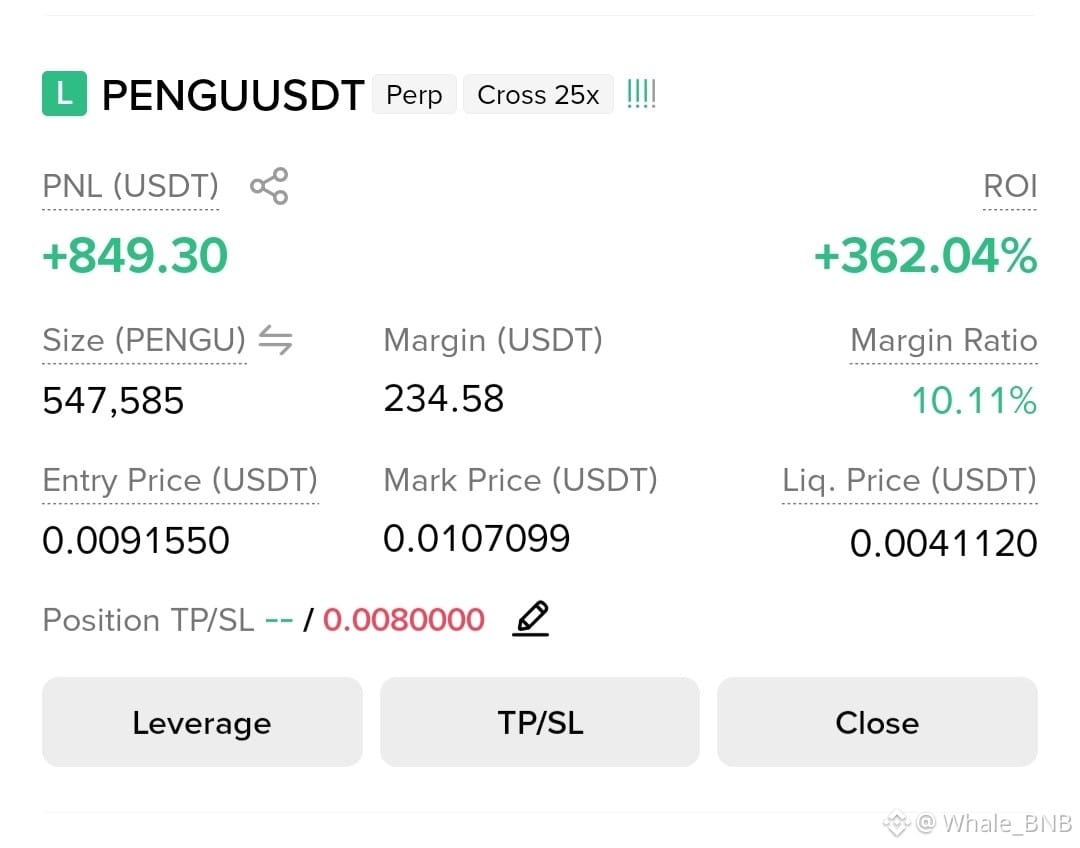This screenshot has height=848, width=1080.
Task: Click the Liq. Price (USDT) label
Action: pos(909,481)
